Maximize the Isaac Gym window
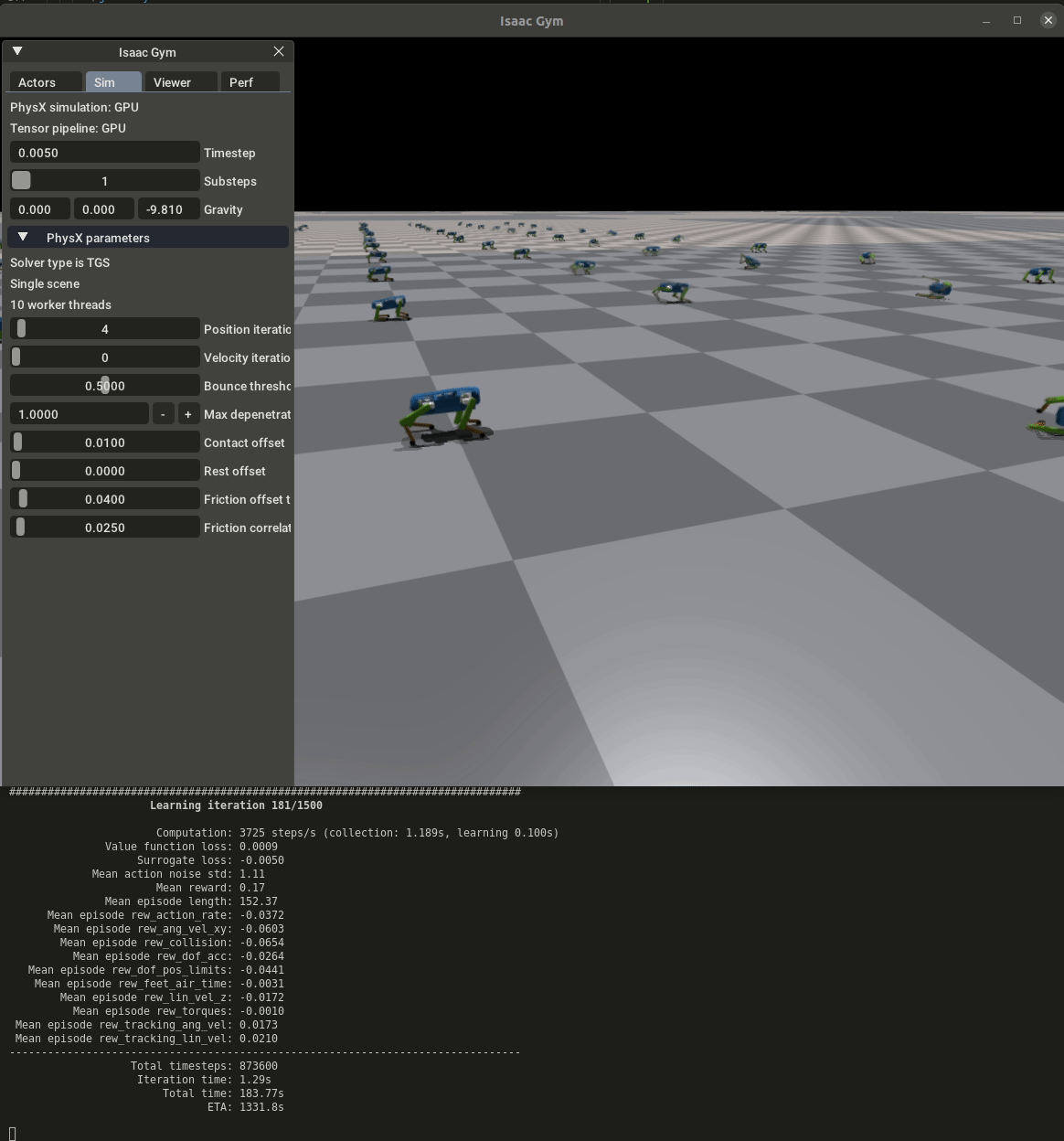This screenshot has width=1064, height=1141. [x=1016, y=20]
